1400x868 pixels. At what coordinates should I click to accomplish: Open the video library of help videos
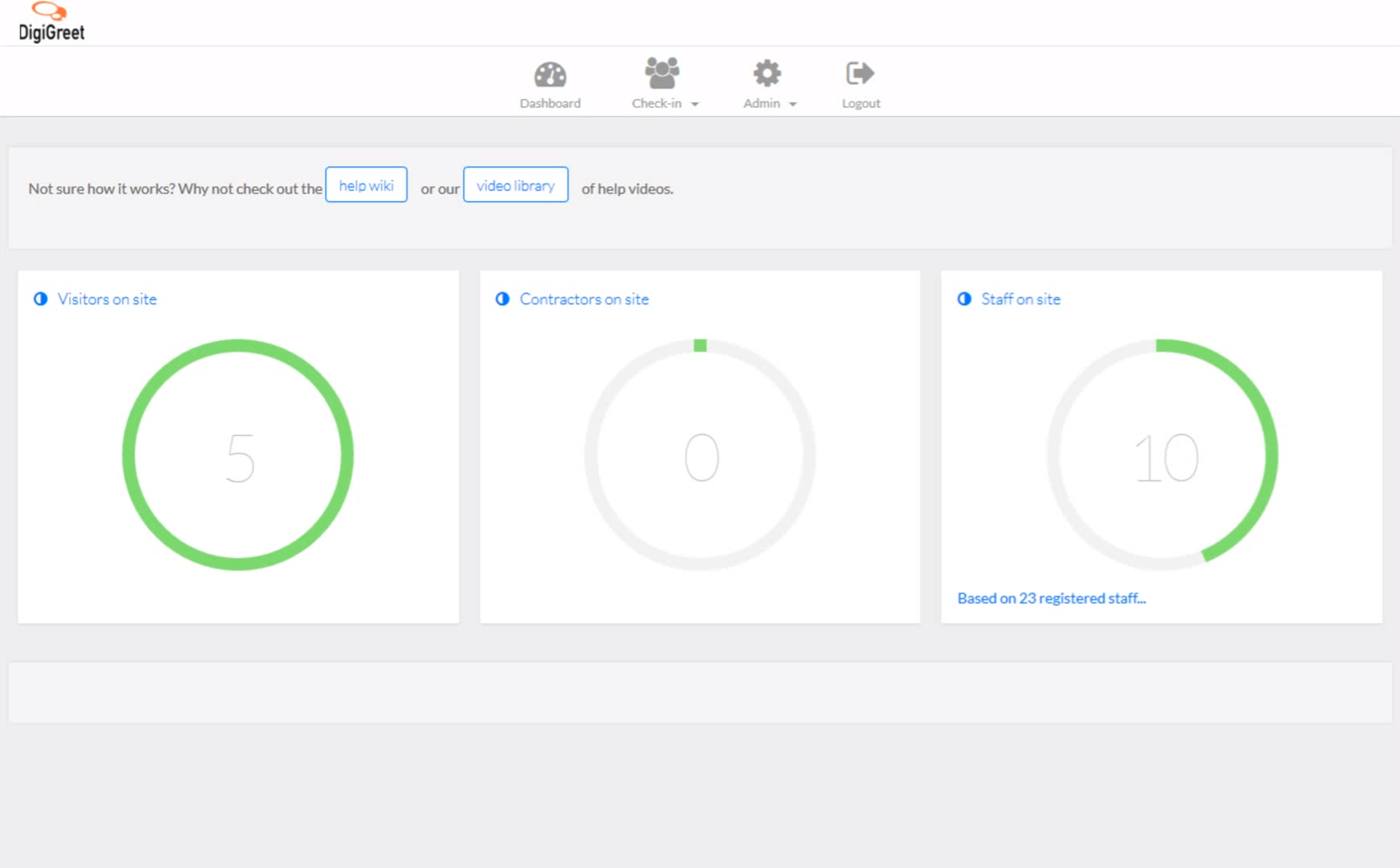(515, 185)
